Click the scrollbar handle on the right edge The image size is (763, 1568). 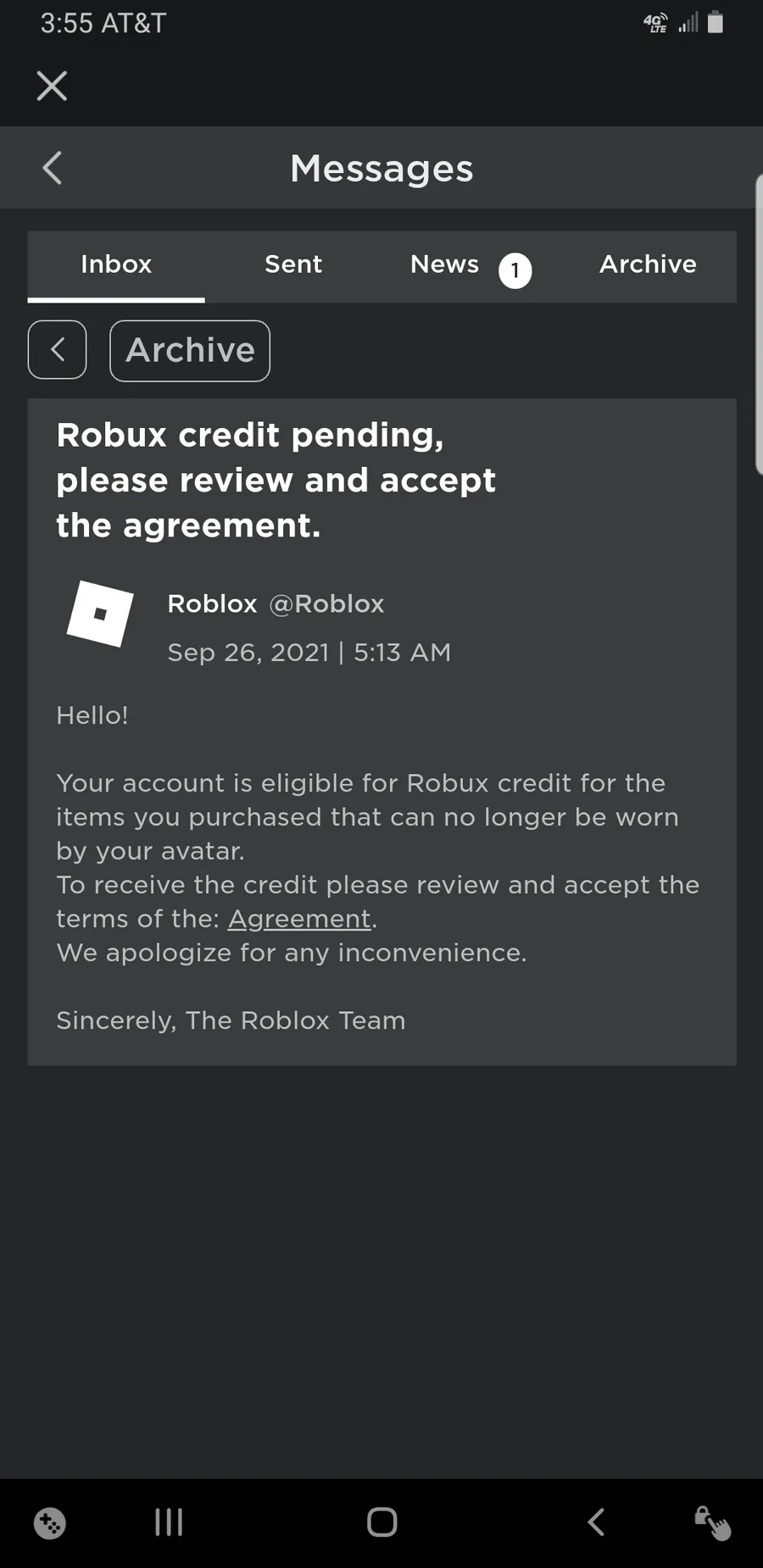click(x=758, y=322)
